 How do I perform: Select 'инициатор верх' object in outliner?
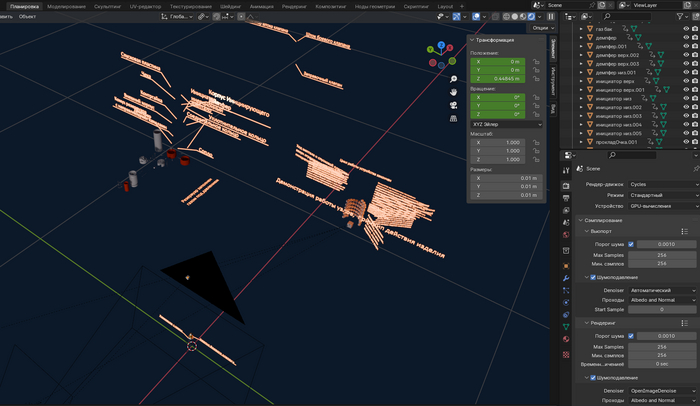click(x=616, y=81)
